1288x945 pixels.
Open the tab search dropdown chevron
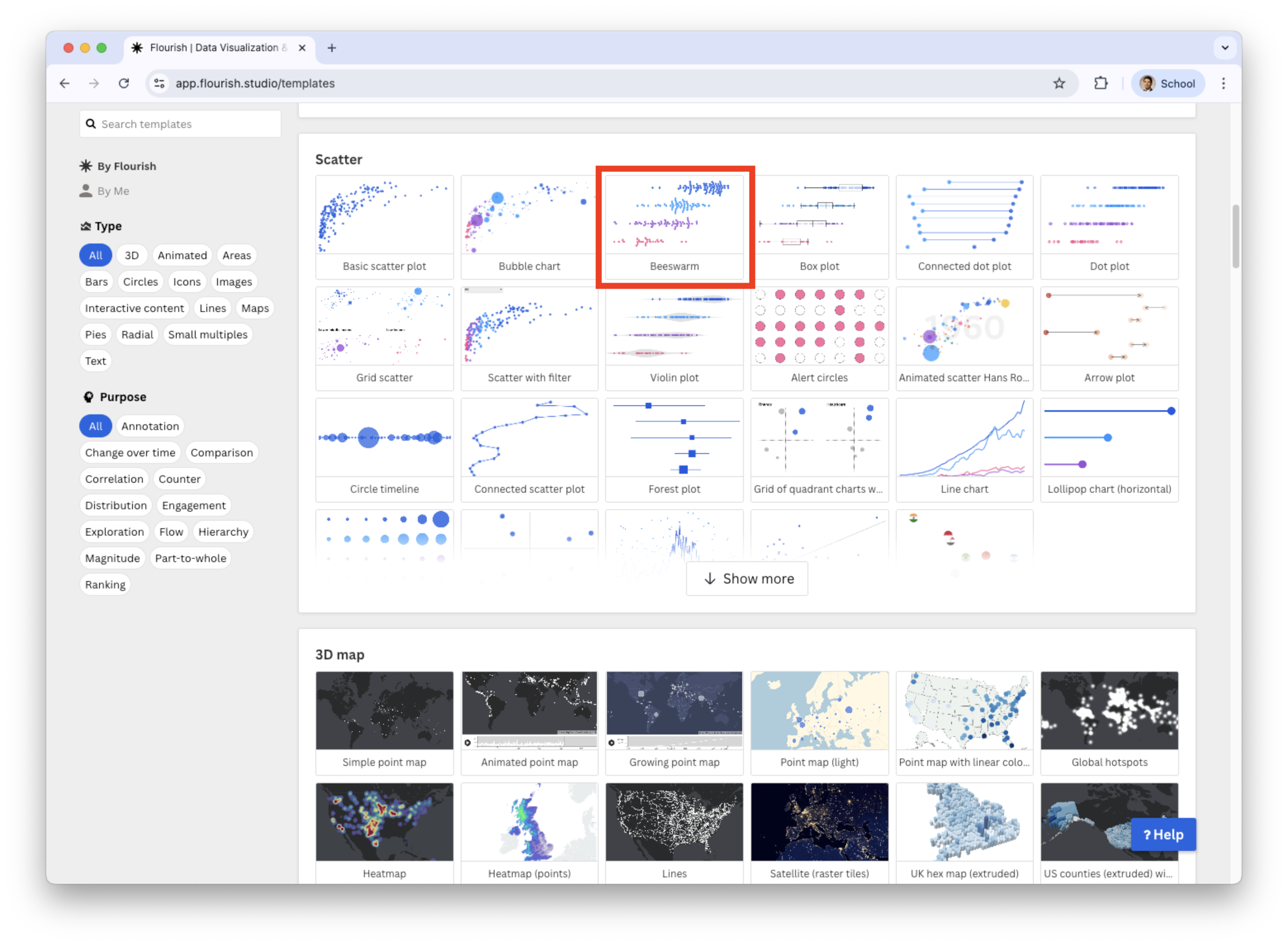[1224, 48]
